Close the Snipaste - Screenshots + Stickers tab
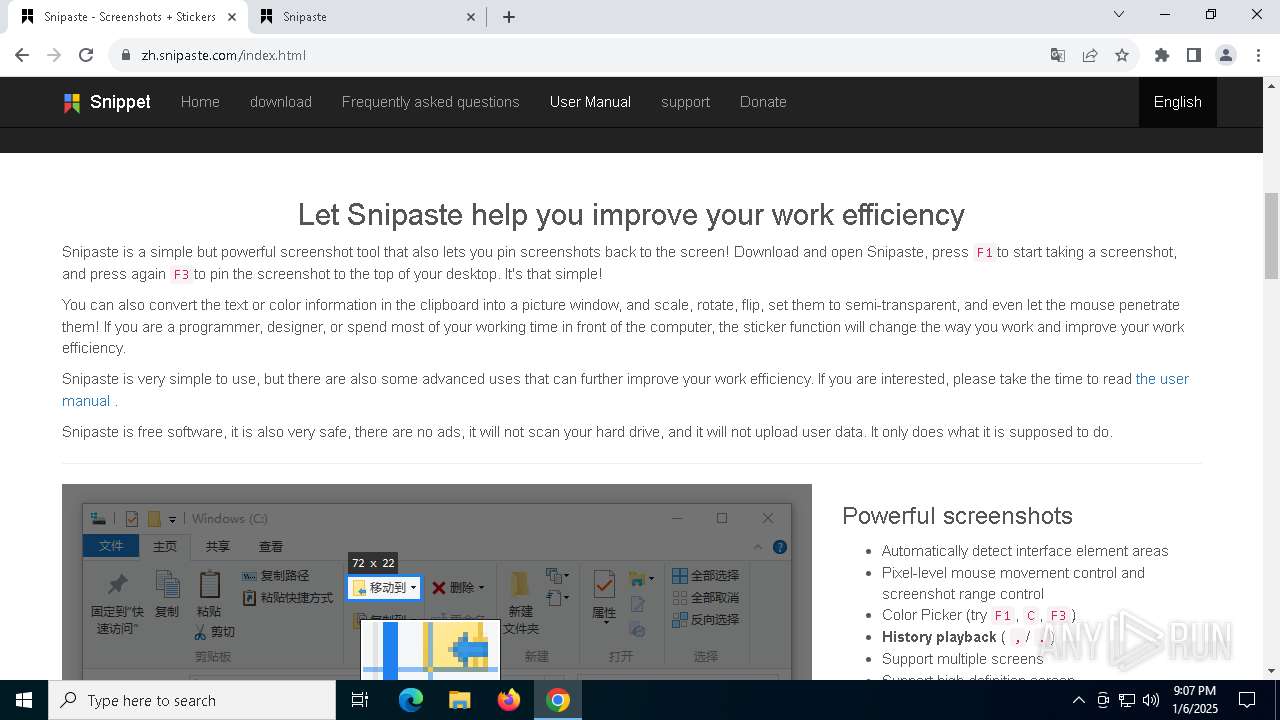The height and width of the screenshot is (720, 1280). pyautogui.click(x=233, y=17)
